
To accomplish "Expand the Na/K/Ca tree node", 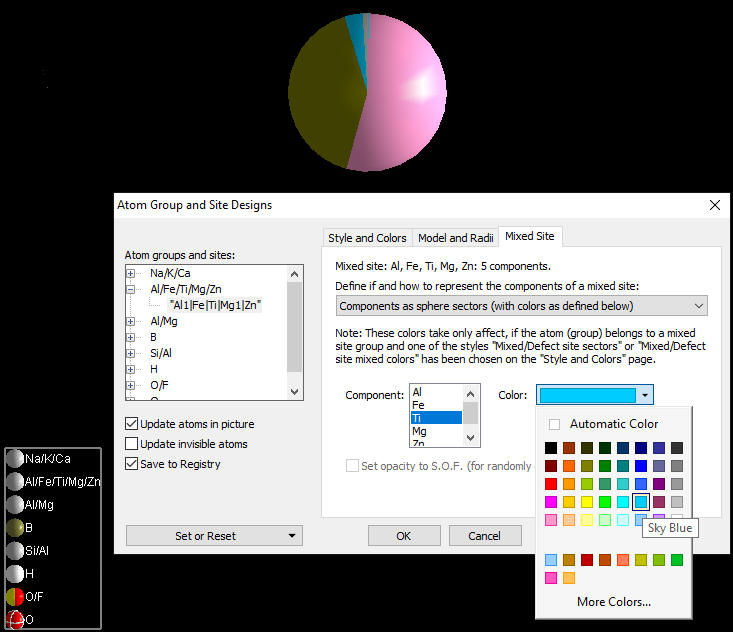I will tap(131, 273).
